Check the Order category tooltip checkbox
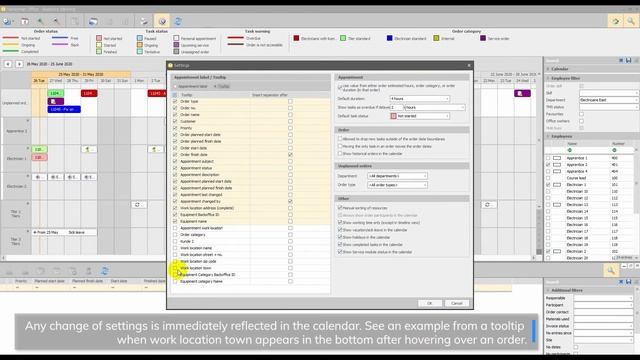Viewport: 640px width, 360px height. coord(175,235)
